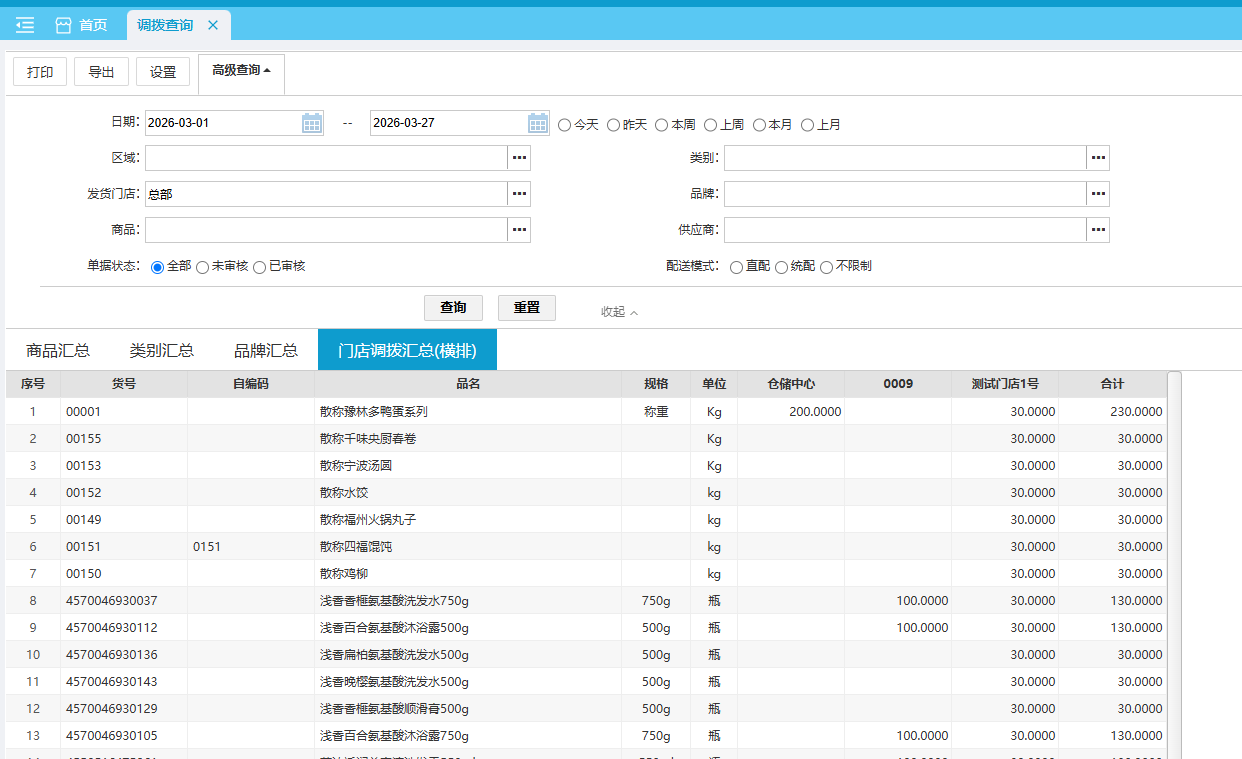
Task: Open the 发货门店 selection ellipsis button
Action: [x=519, y=194]
